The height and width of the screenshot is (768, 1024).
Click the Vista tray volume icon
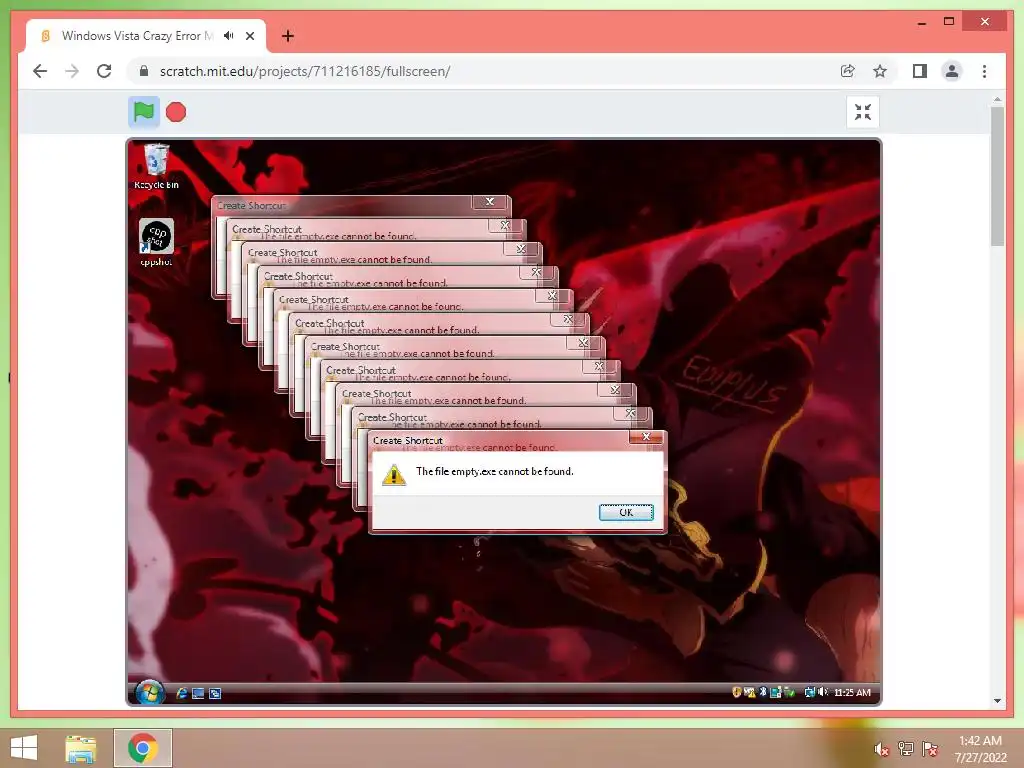[822, 692]
